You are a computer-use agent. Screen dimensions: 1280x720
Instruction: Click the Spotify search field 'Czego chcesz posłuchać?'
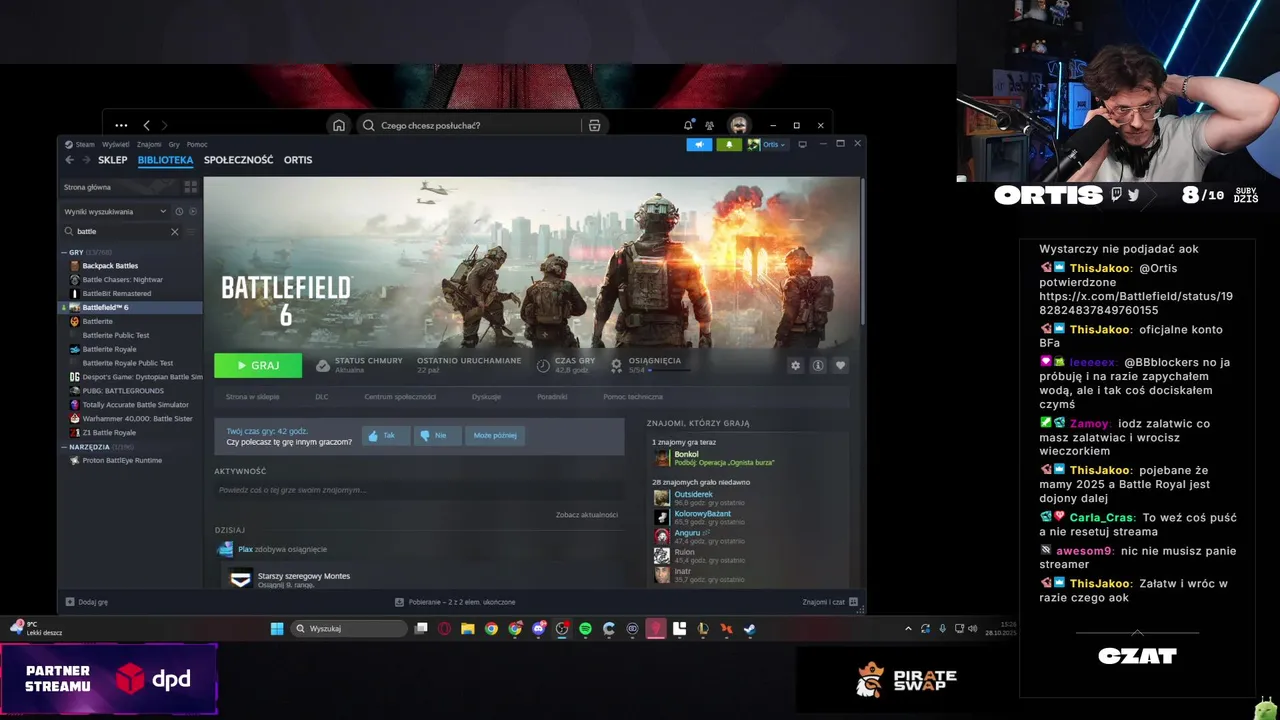click(469, 125)
